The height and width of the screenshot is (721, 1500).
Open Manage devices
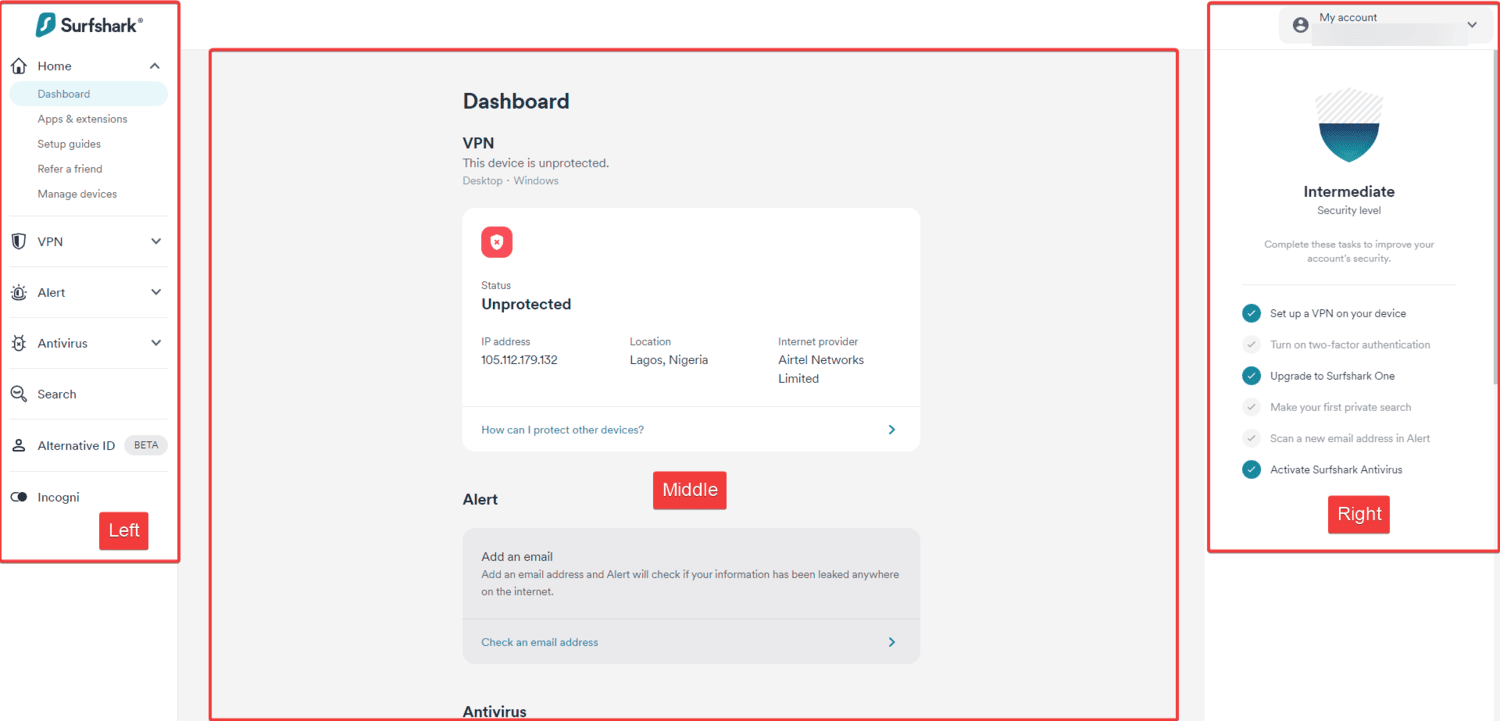click(x=77, y=194)
